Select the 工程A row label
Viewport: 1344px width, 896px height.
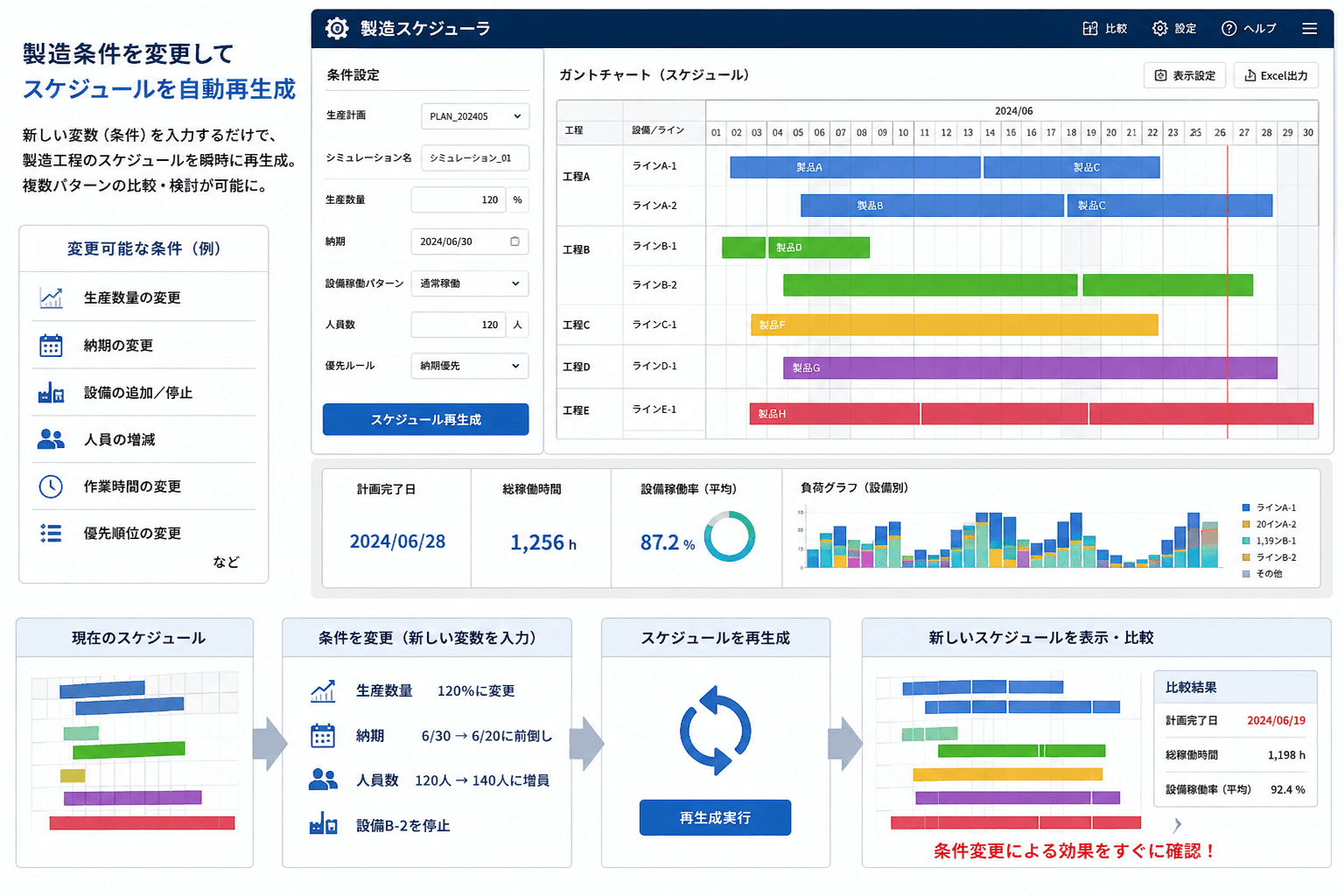(x=576, y=177)
